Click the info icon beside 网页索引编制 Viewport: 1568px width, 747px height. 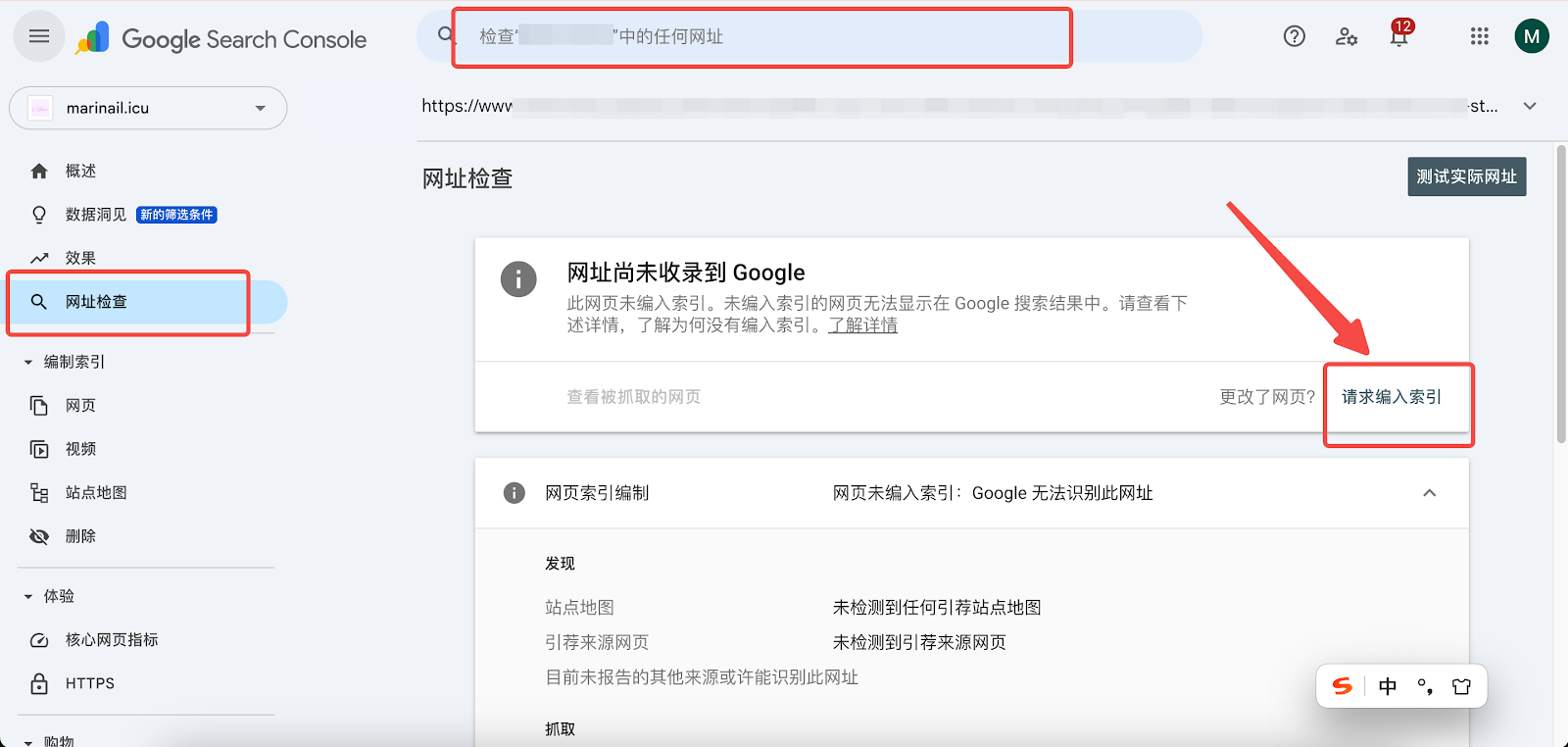(x=514, y=493)
